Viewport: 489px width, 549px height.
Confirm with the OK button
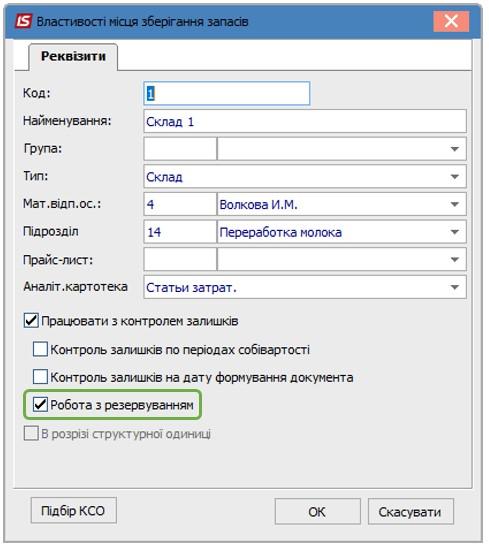click(x=317, y=512)
